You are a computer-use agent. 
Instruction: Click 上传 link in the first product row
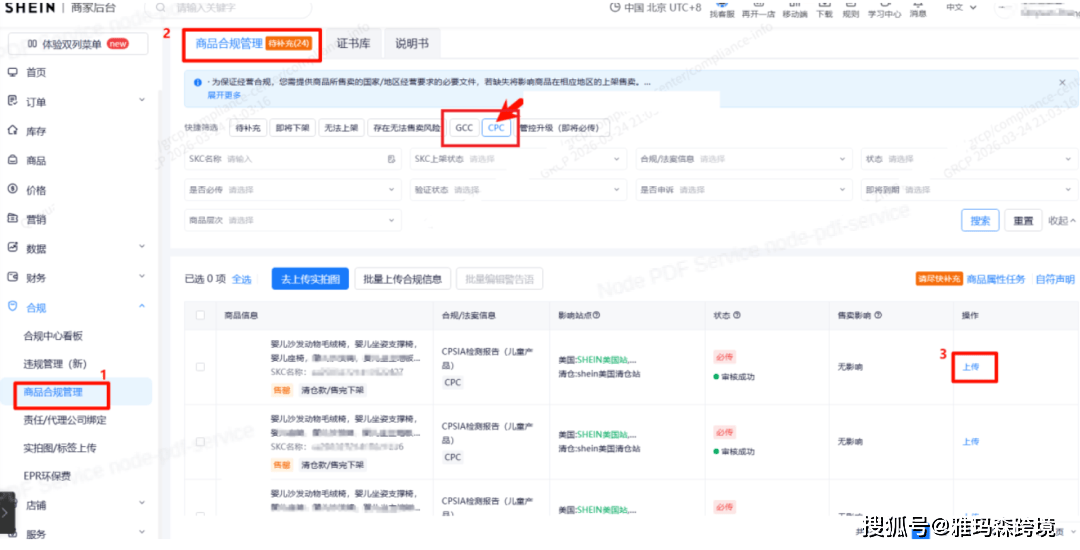pyautogui.click(x=970, y=367)
